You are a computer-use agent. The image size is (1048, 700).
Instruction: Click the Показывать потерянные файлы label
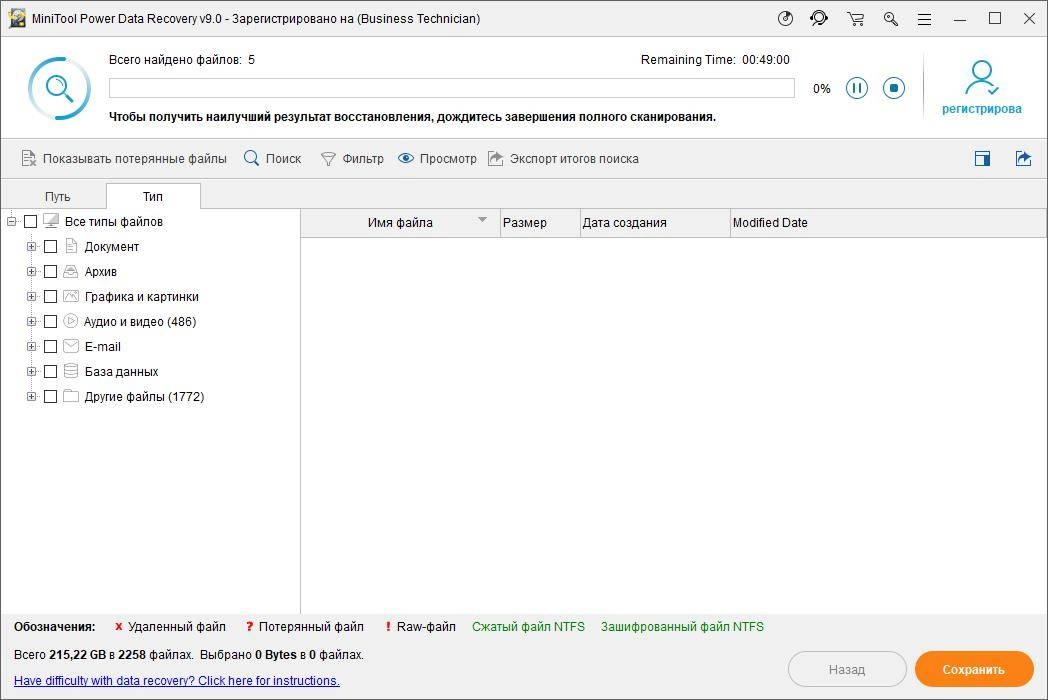[134, 158]
